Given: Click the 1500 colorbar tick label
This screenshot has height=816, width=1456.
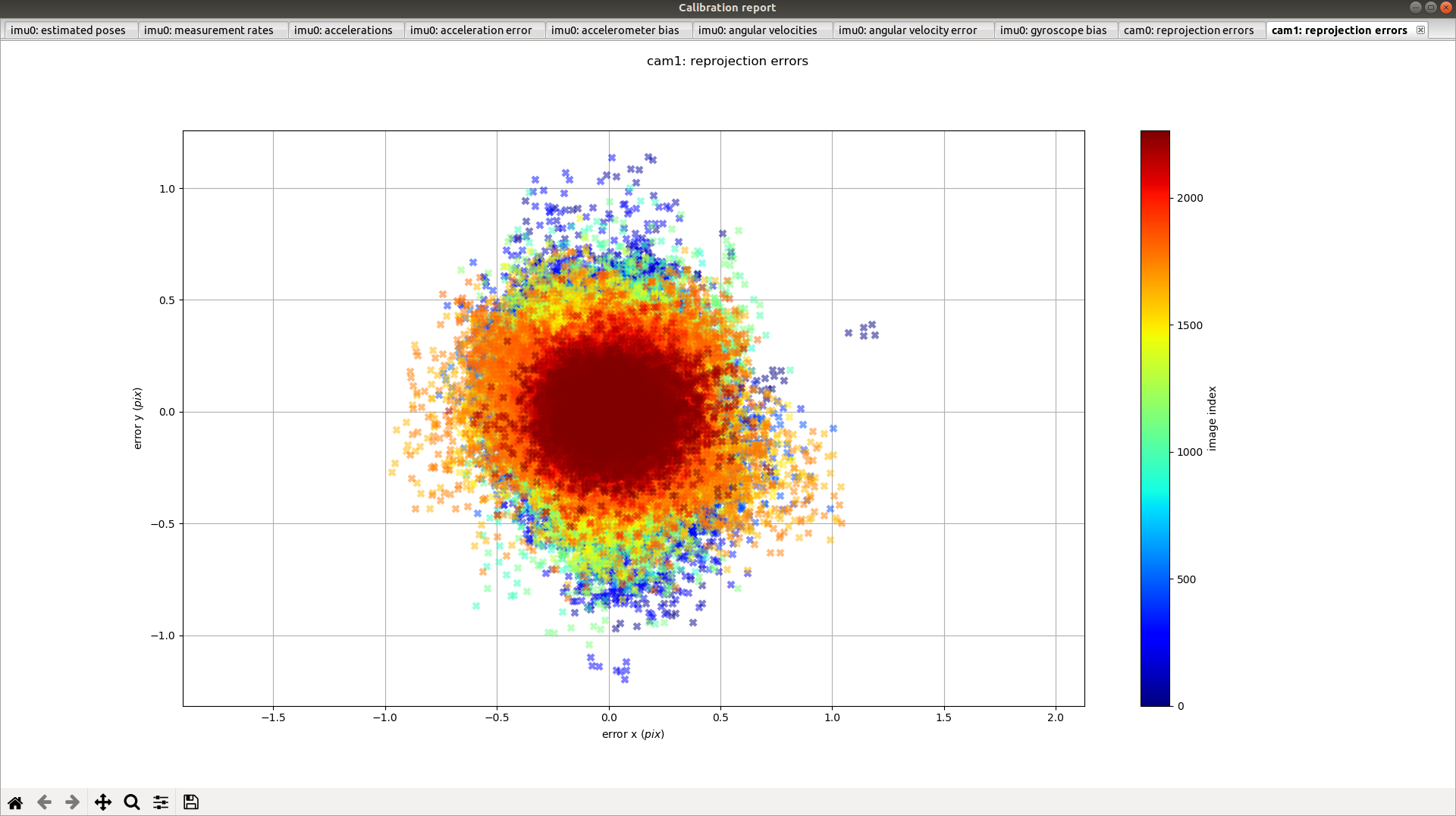Looking at the screenshot, I should pyautogui.click(x=1190, y=325).
